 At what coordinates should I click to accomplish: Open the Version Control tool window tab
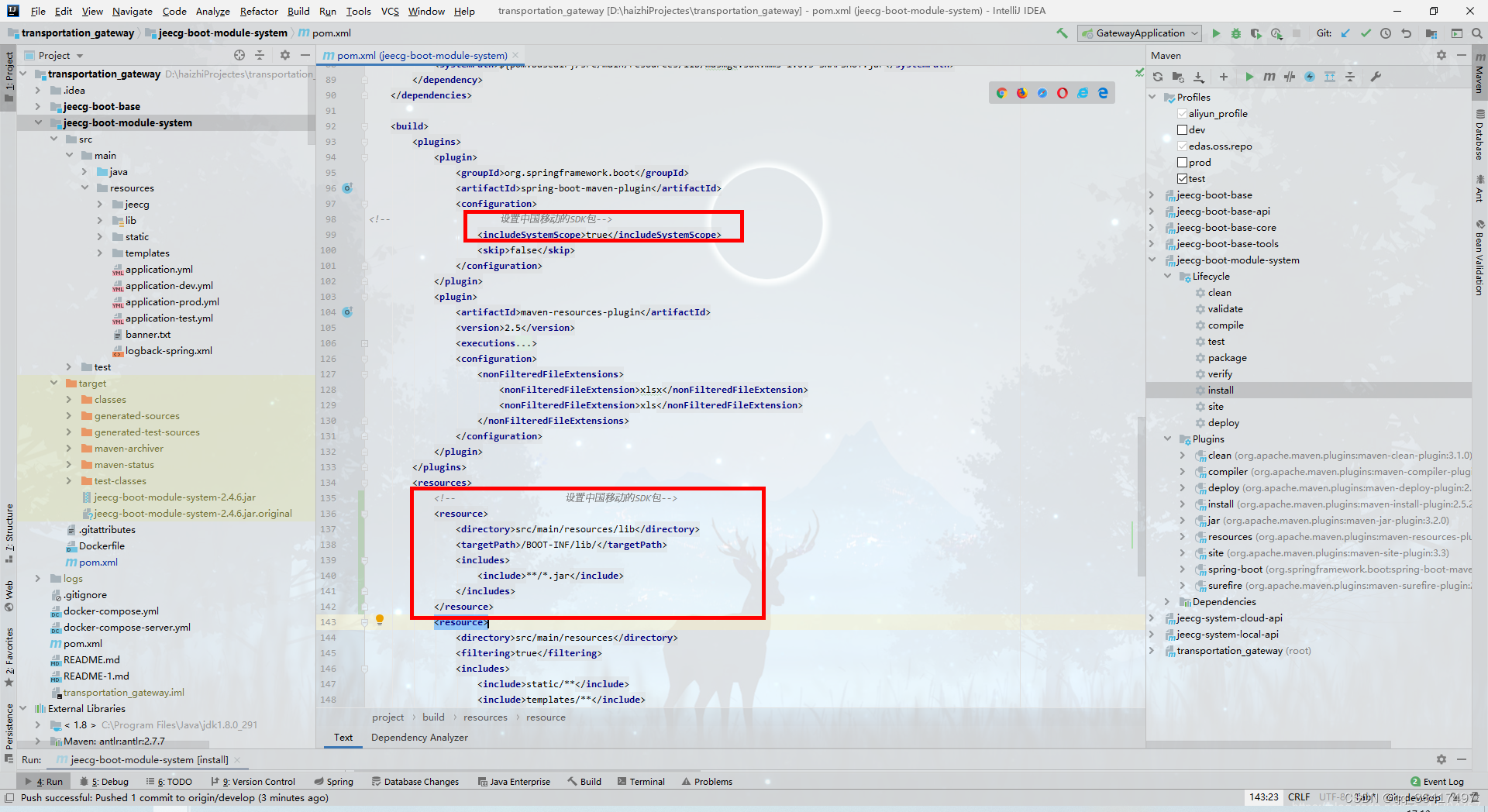point(253,781)
